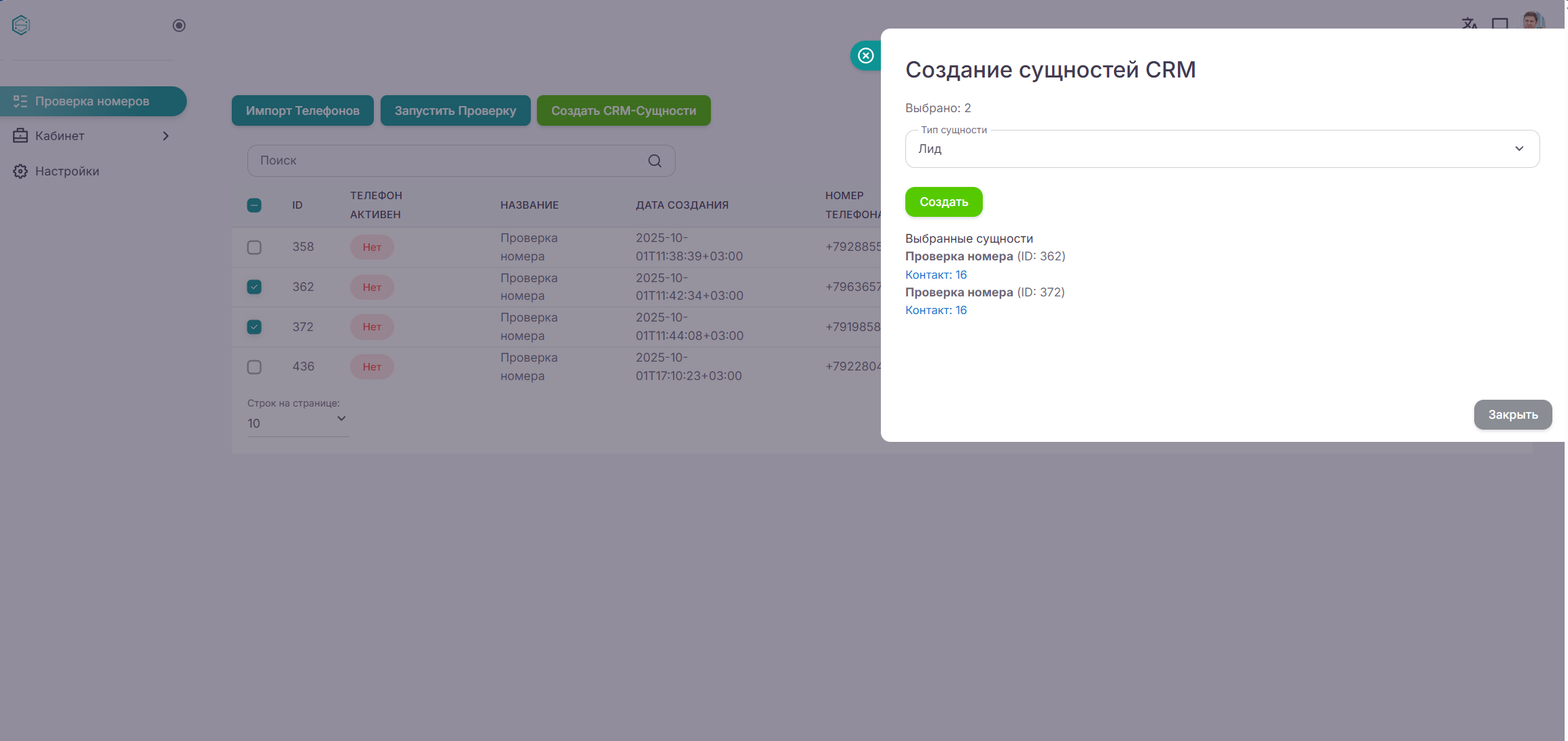Click the Поиск search input field

449,161
